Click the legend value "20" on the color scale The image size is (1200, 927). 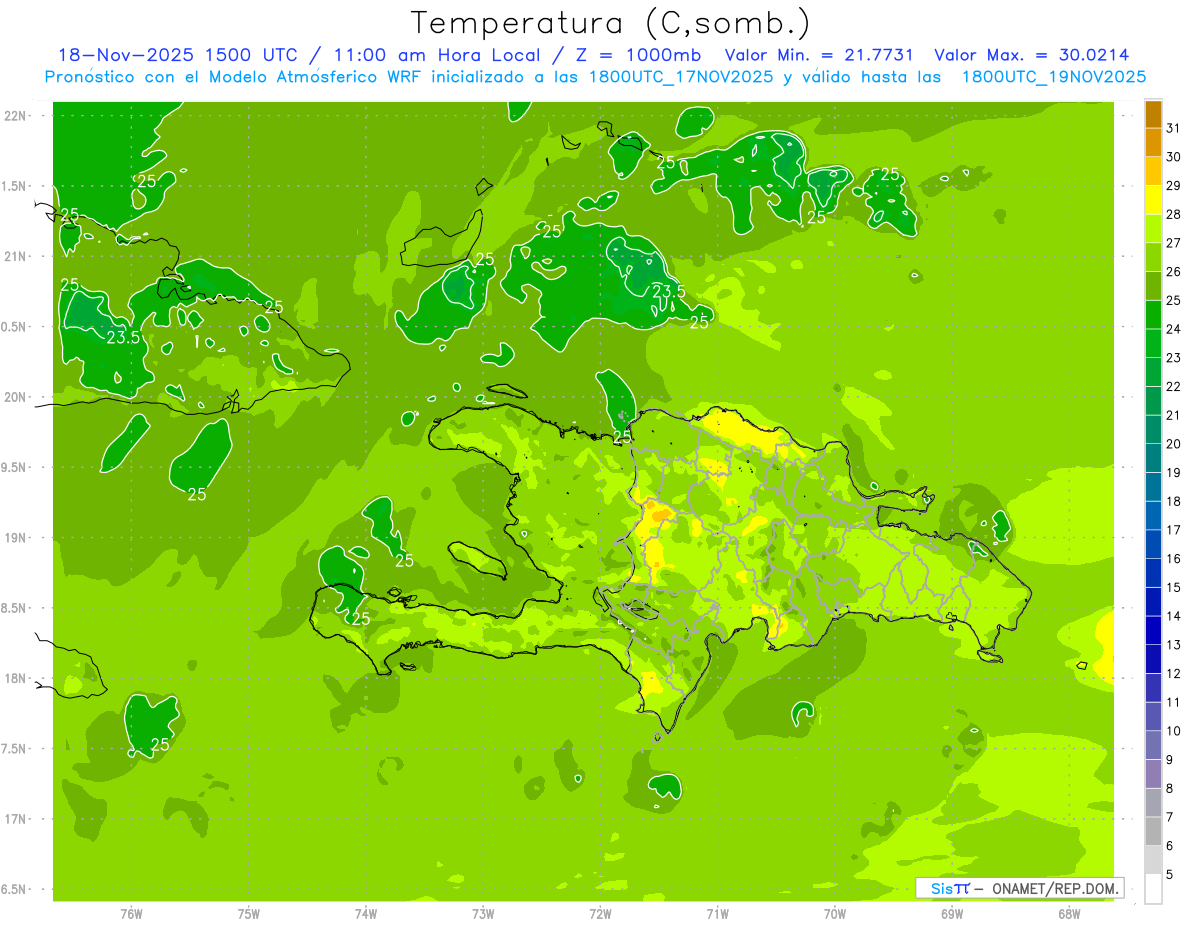click(x=1174, y=444)
